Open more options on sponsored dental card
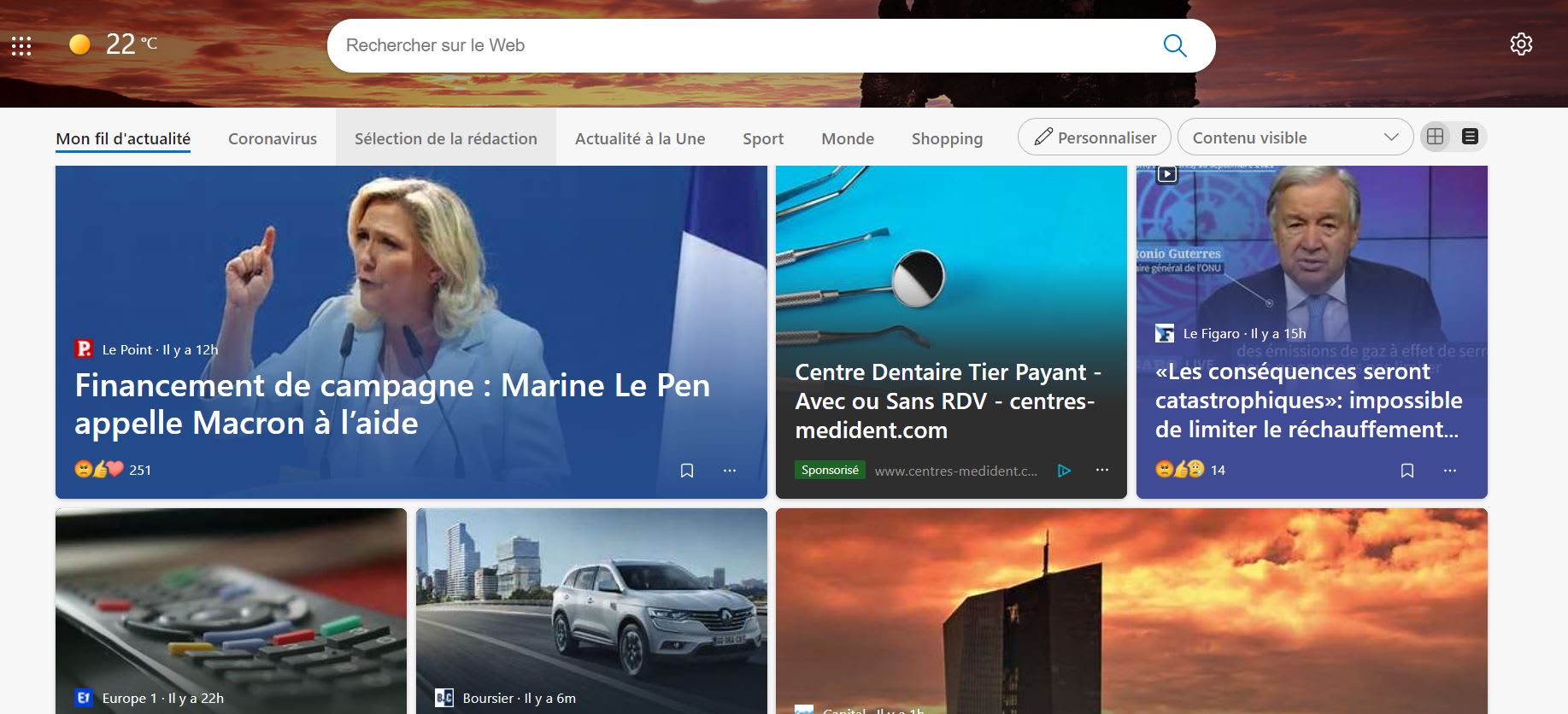Image resolution: width=1568 pixels, height=714 pixels. pos(1102,471)
